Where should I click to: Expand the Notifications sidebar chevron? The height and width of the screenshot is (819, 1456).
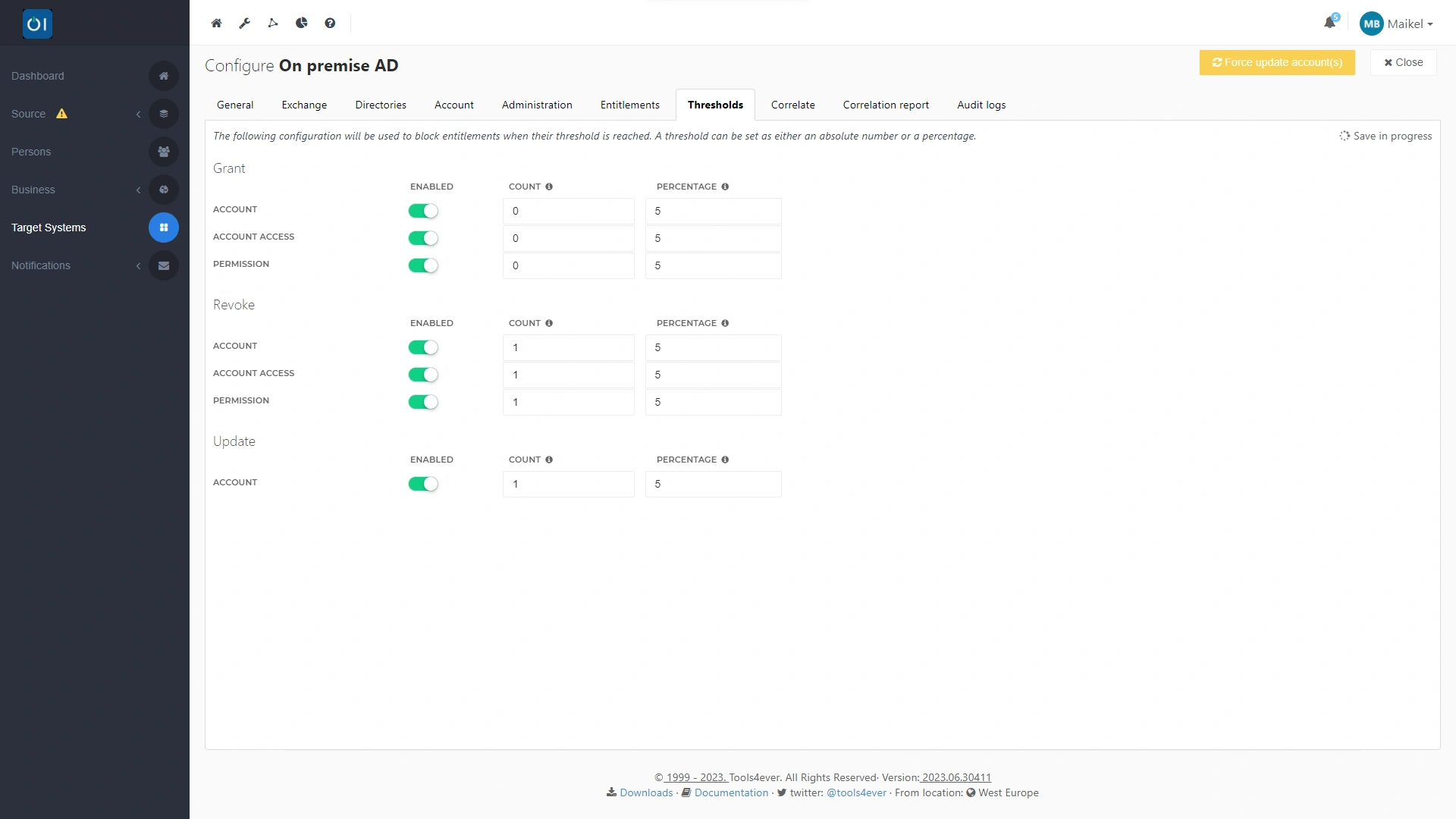pyautogui.click(x=138, y=265)
